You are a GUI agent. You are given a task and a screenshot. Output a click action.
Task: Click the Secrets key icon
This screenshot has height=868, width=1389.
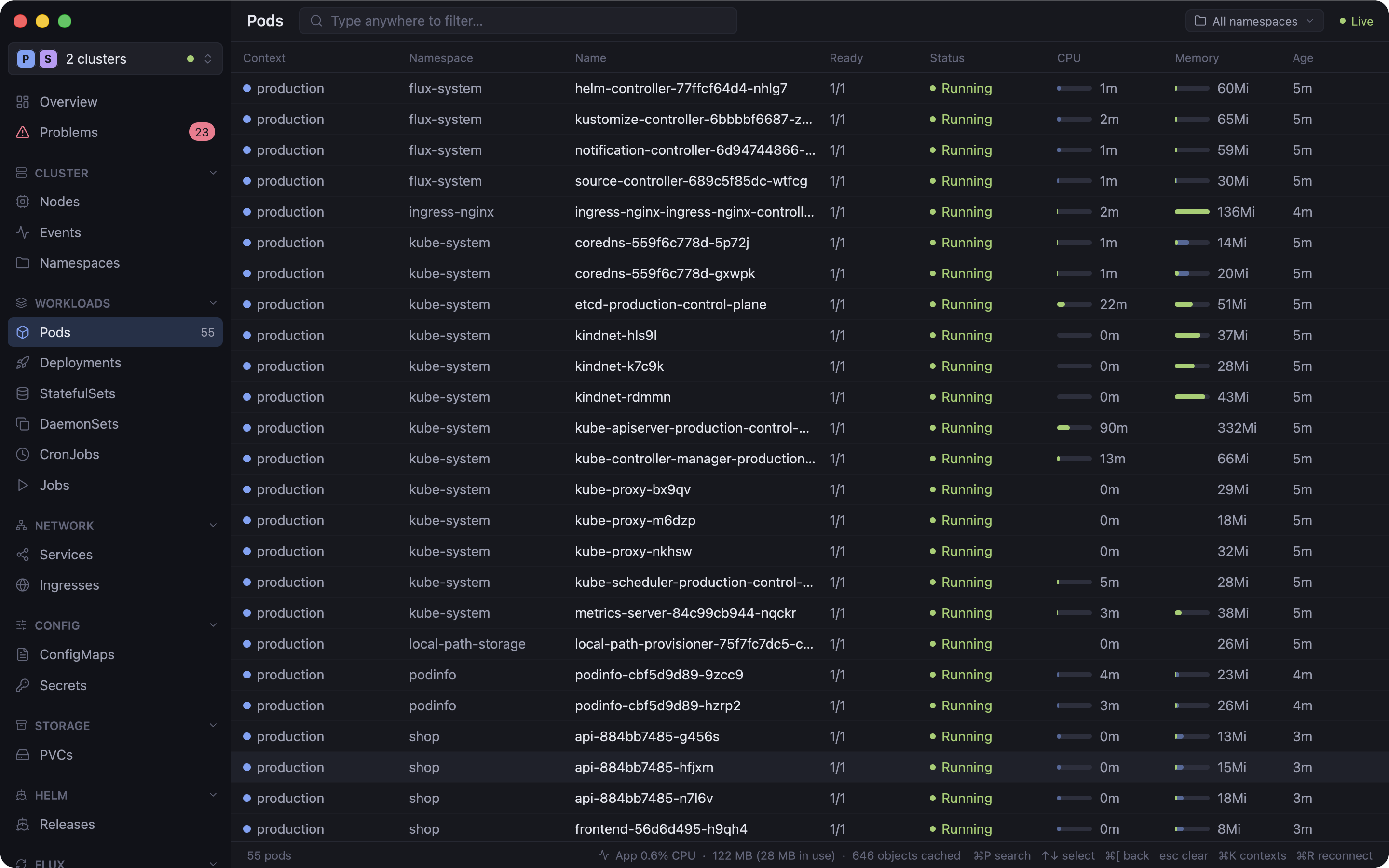22,685
